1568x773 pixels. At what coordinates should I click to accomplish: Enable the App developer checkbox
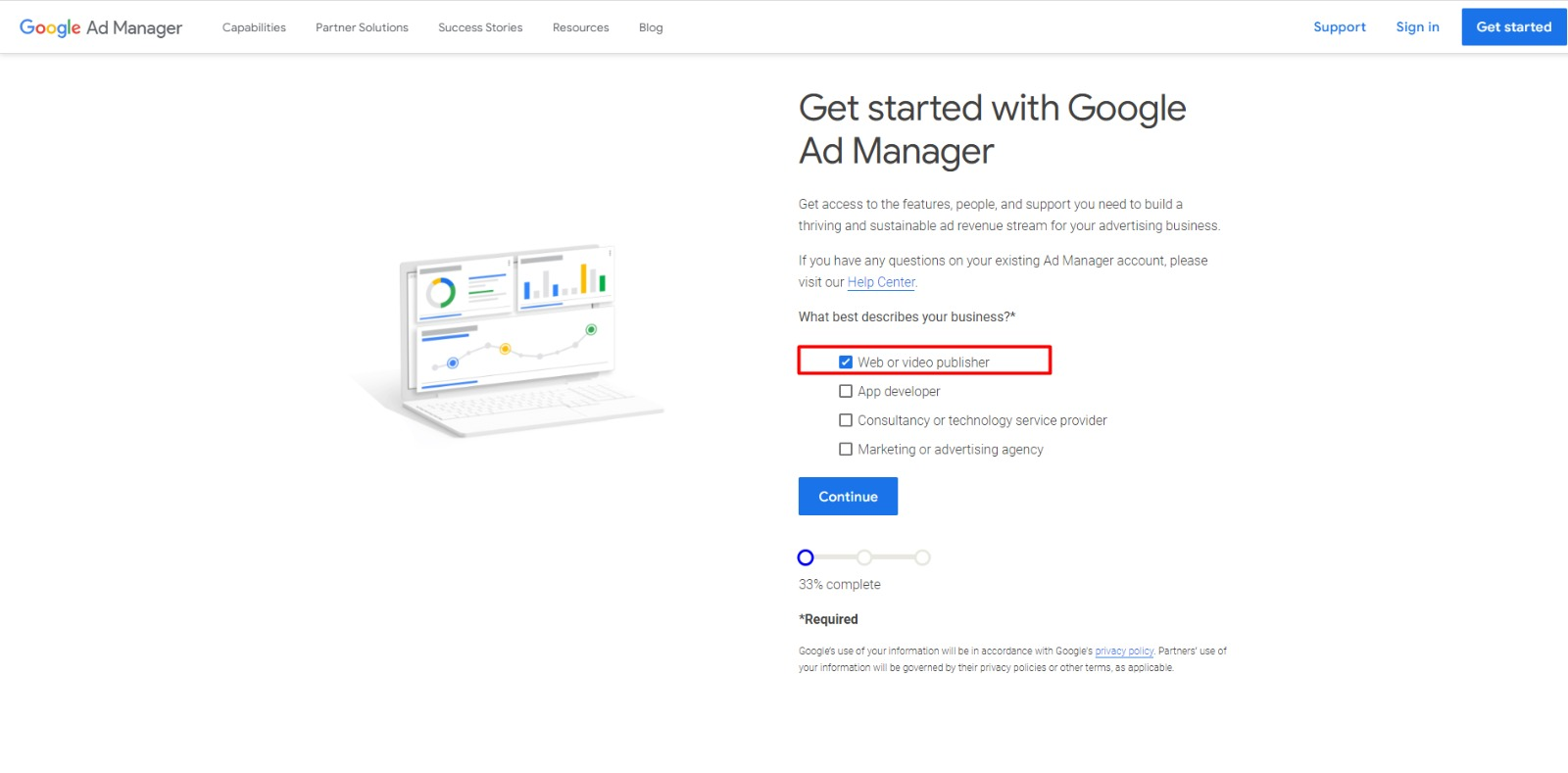(846, 391)
